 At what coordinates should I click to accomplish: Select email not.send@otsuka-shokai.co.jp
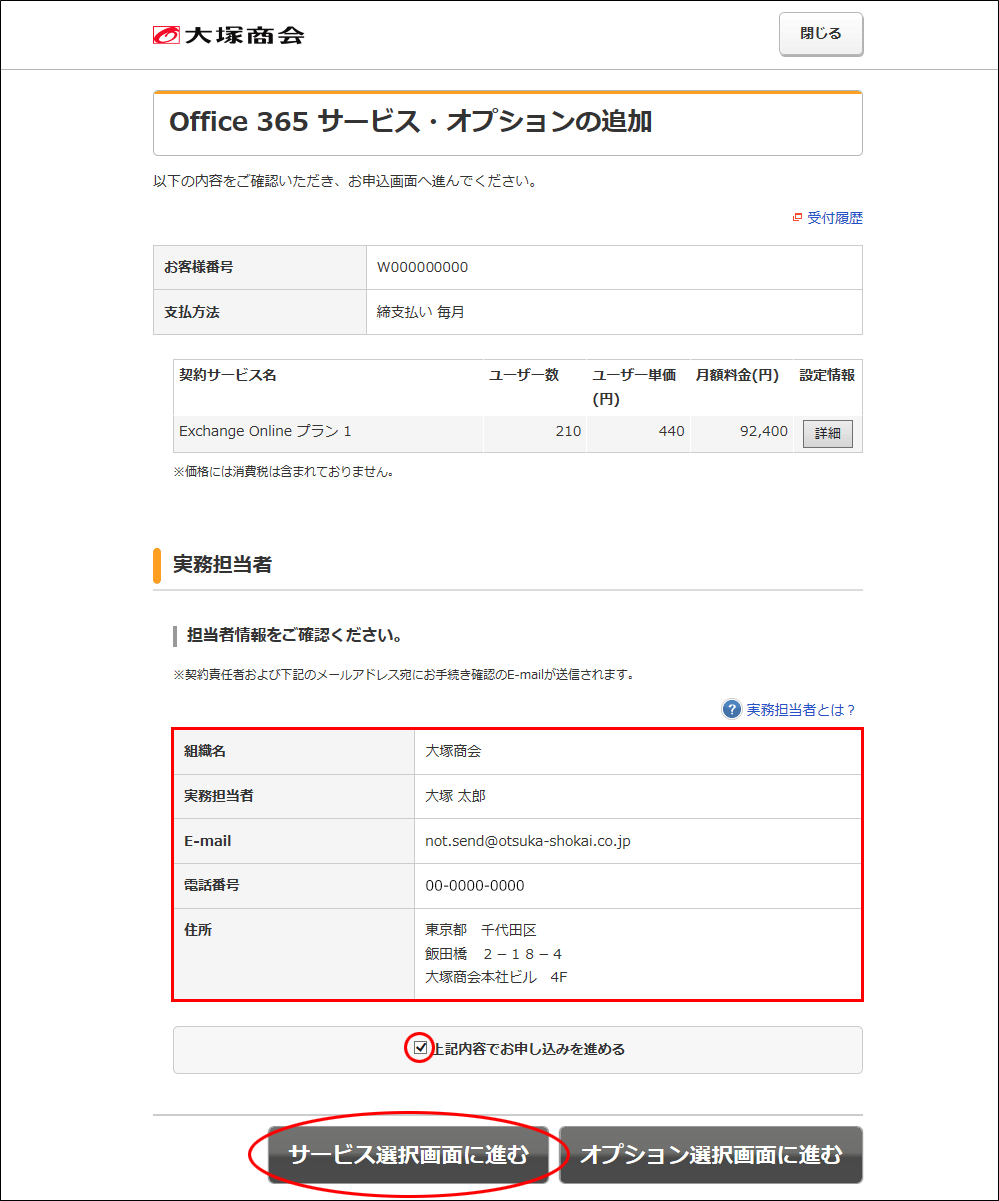[528, 842]
